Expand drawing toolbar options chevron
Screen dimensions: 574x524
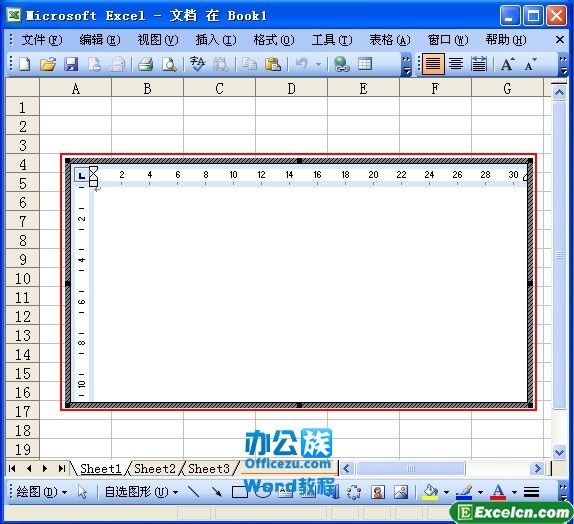click(x=563, y=492)
